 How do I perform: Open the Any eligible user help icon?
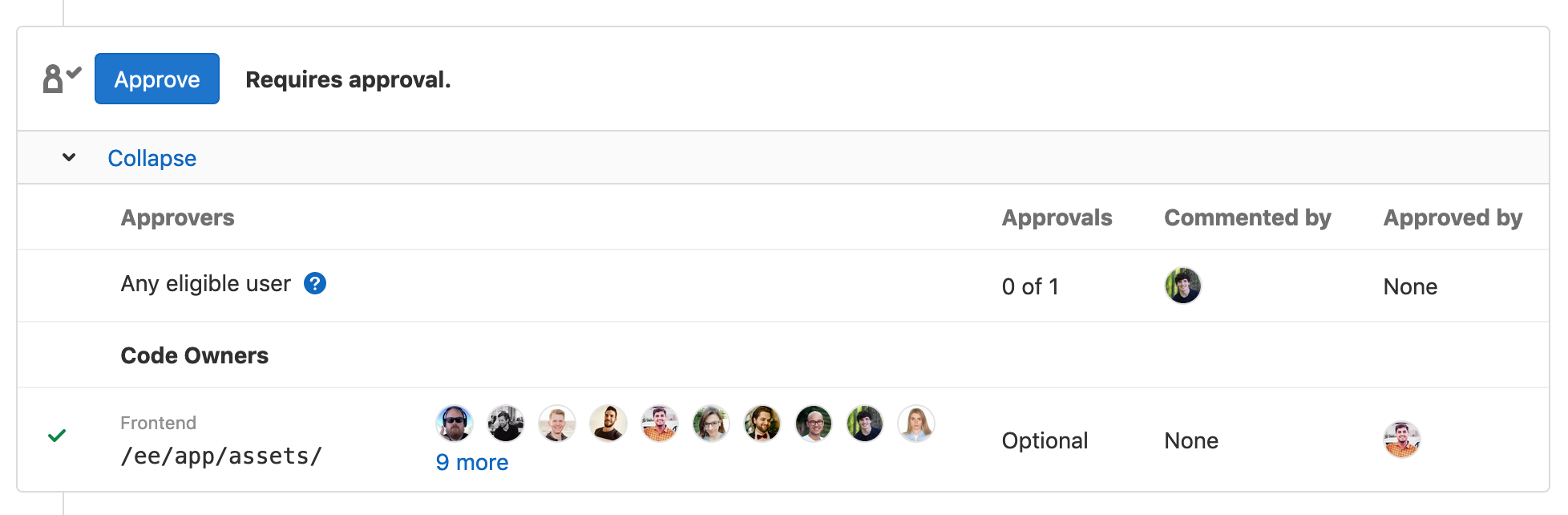[315, 284]
